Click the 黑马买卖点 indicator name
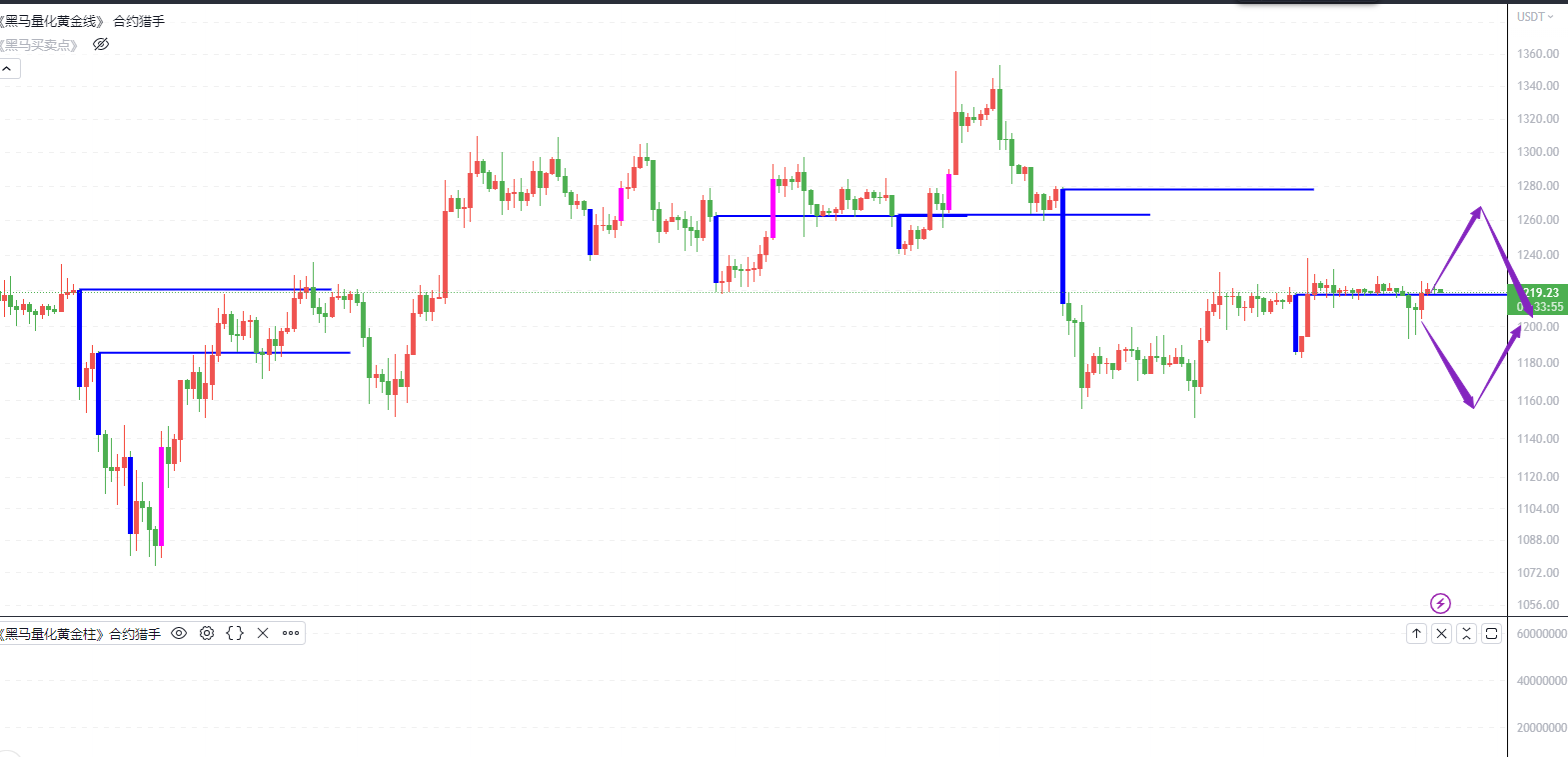1568x757 pixels. tap(40, 45)
